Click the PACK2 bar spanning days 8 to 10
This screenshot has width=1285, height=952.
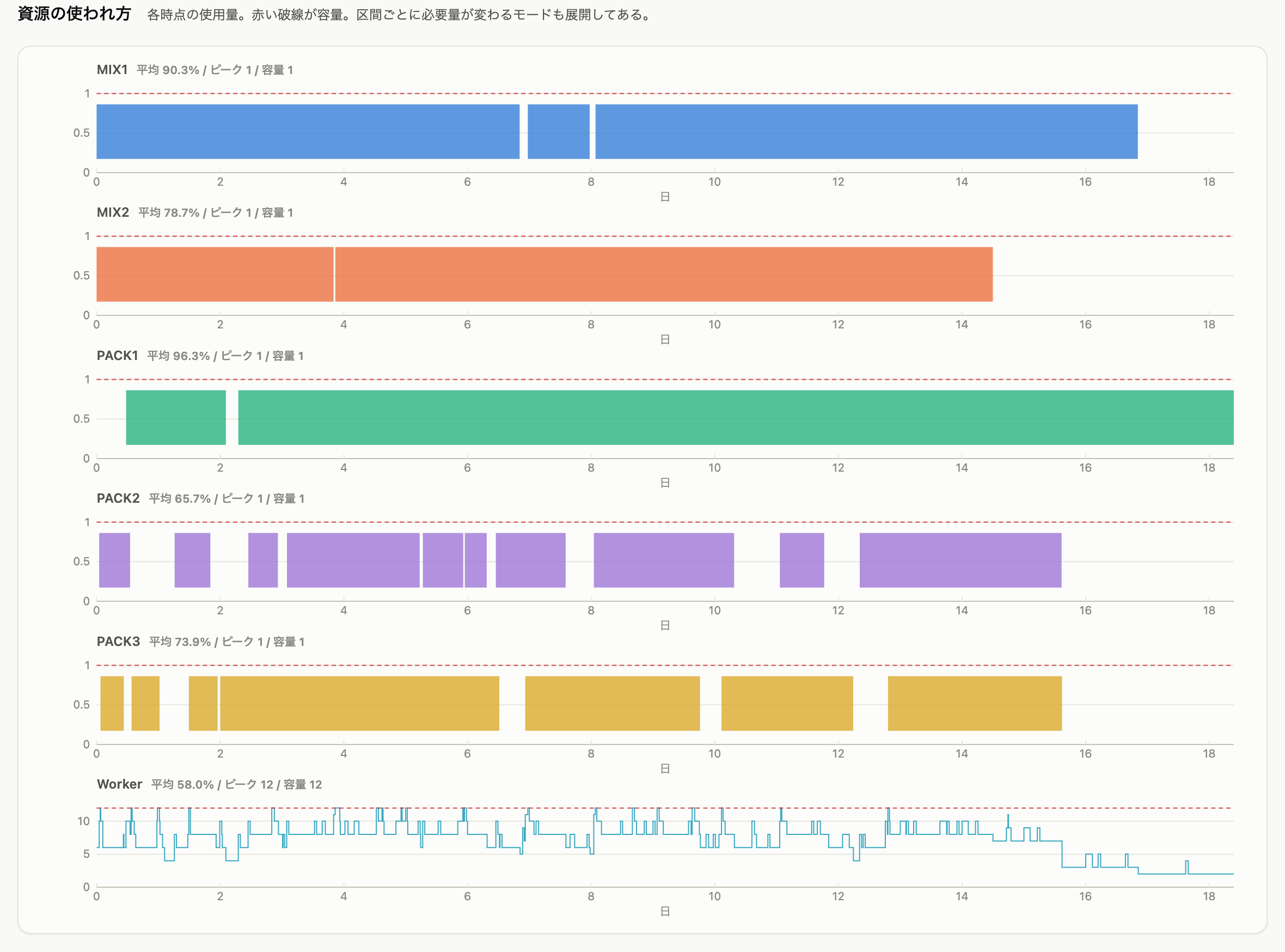pyautogui.click(x=664, y=560)
